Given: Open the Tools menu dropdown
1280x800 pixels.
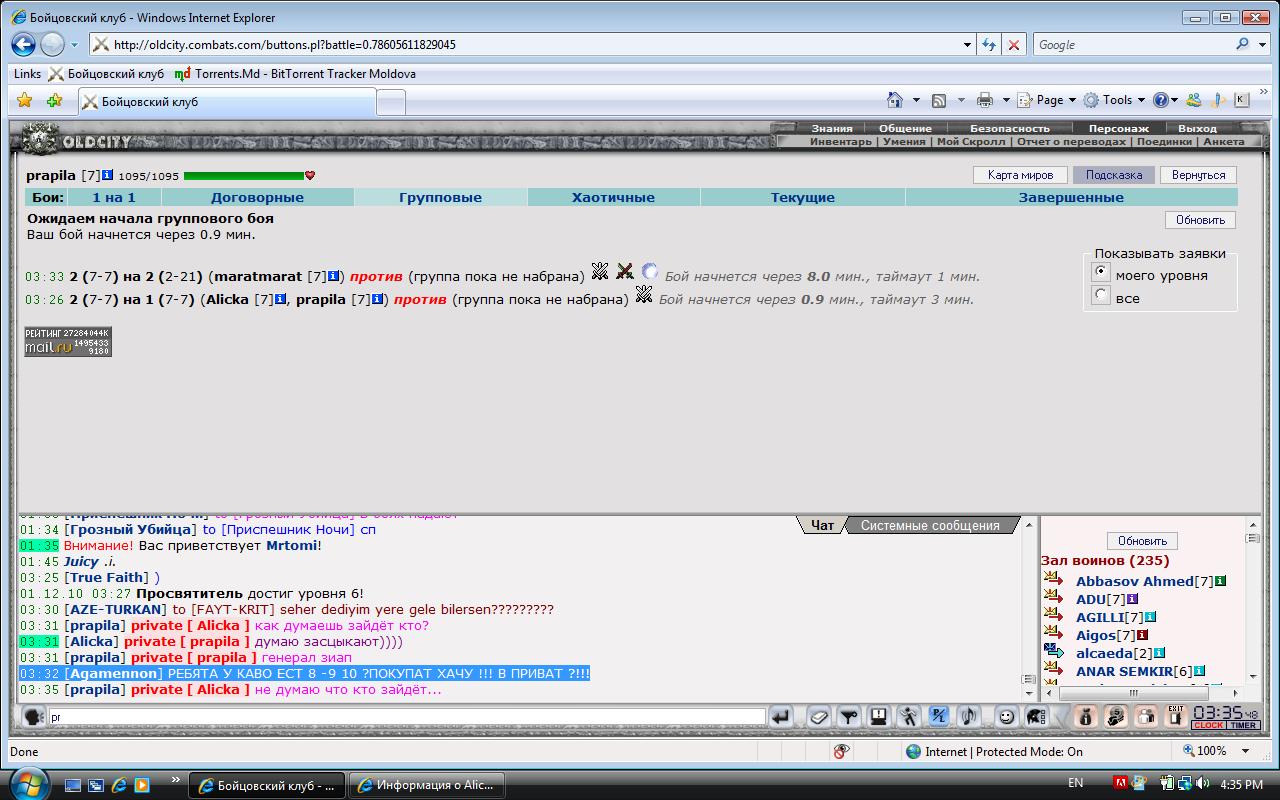Looking at the screenshot, I should click(1114, 100).
